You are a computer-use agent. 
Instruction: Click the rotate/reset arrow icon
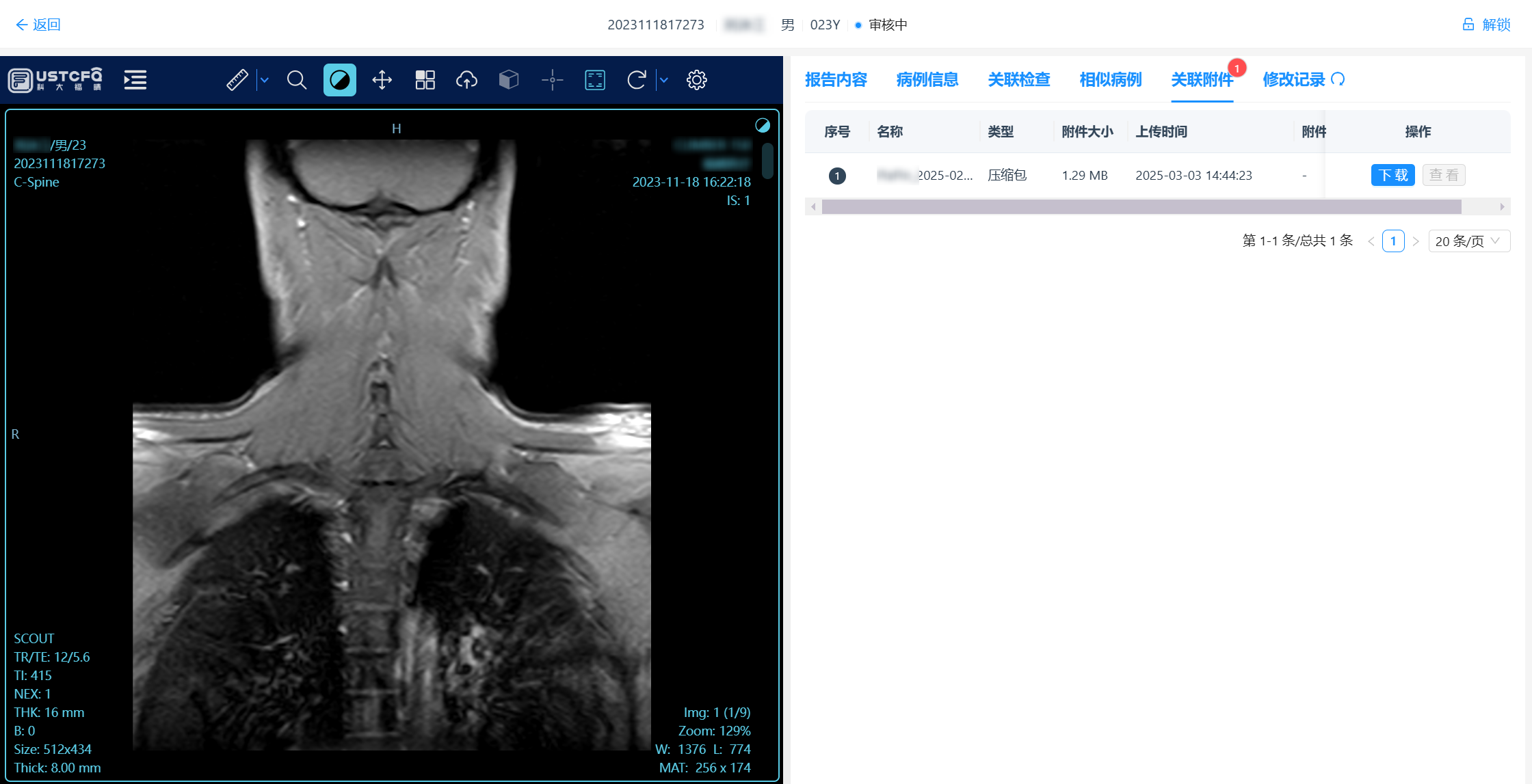636,80
